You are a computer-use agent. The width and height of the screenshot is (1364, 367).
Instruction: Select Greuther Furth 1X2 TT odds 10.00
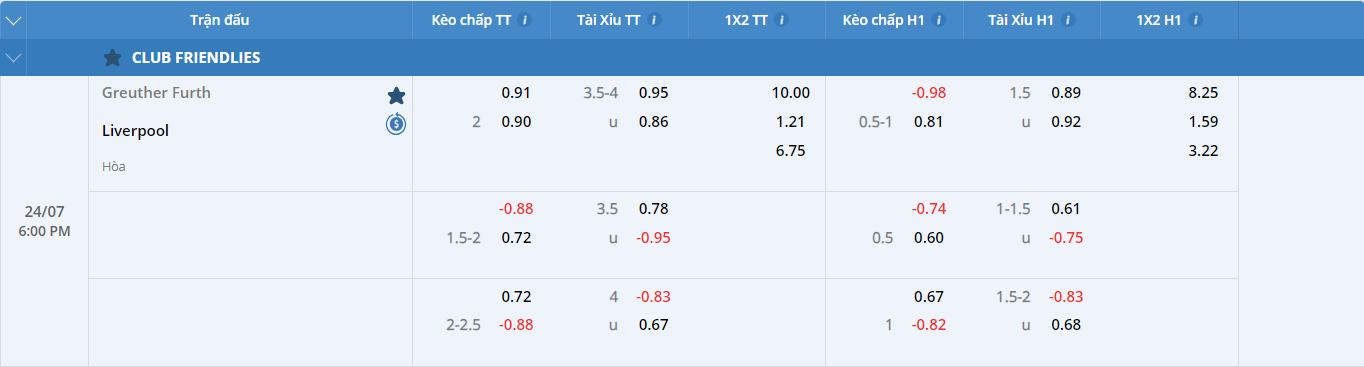tap(791, 93)
